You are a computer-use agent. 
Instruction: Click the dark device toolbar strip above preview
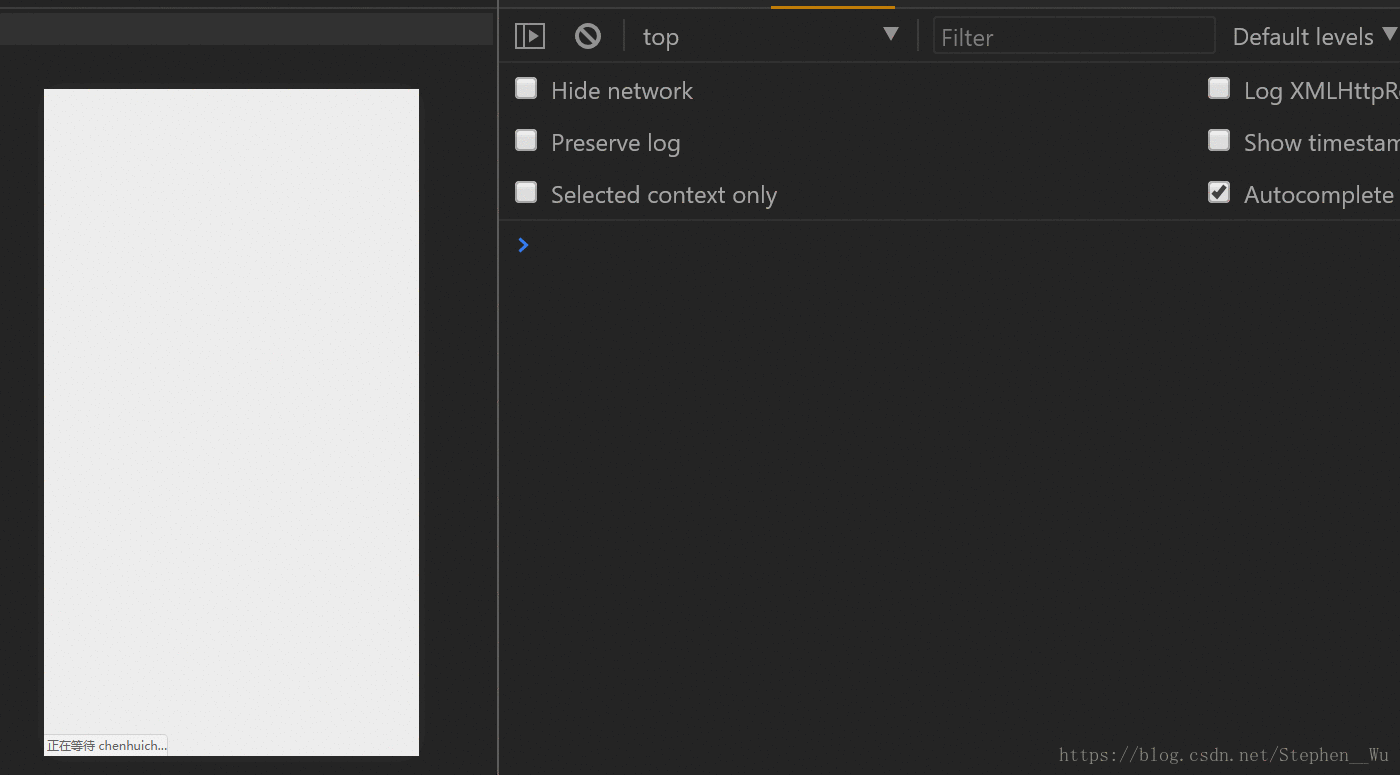(x=246, y=28)
